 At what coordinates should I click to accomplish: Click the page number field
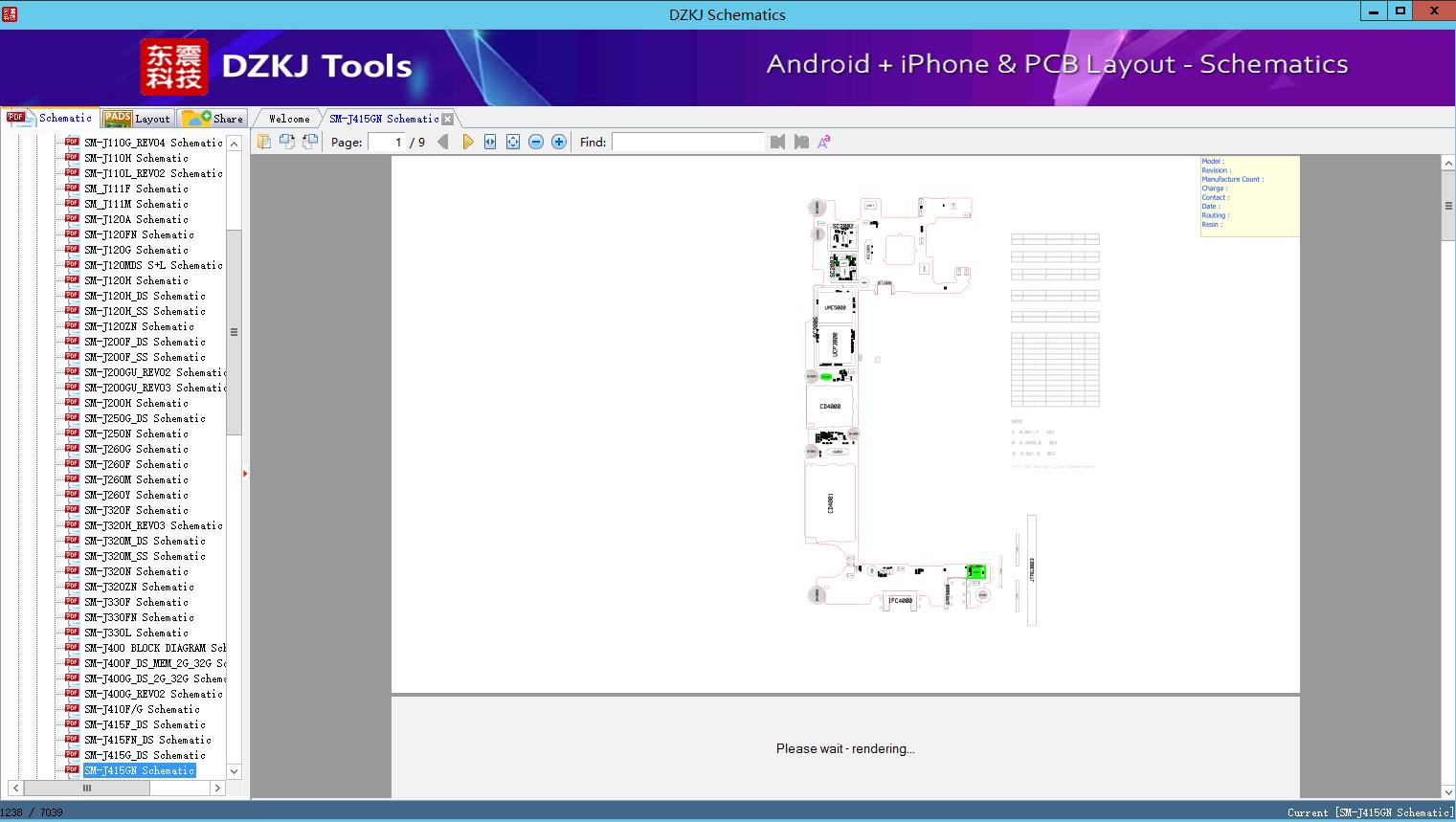tap(386, 142)
